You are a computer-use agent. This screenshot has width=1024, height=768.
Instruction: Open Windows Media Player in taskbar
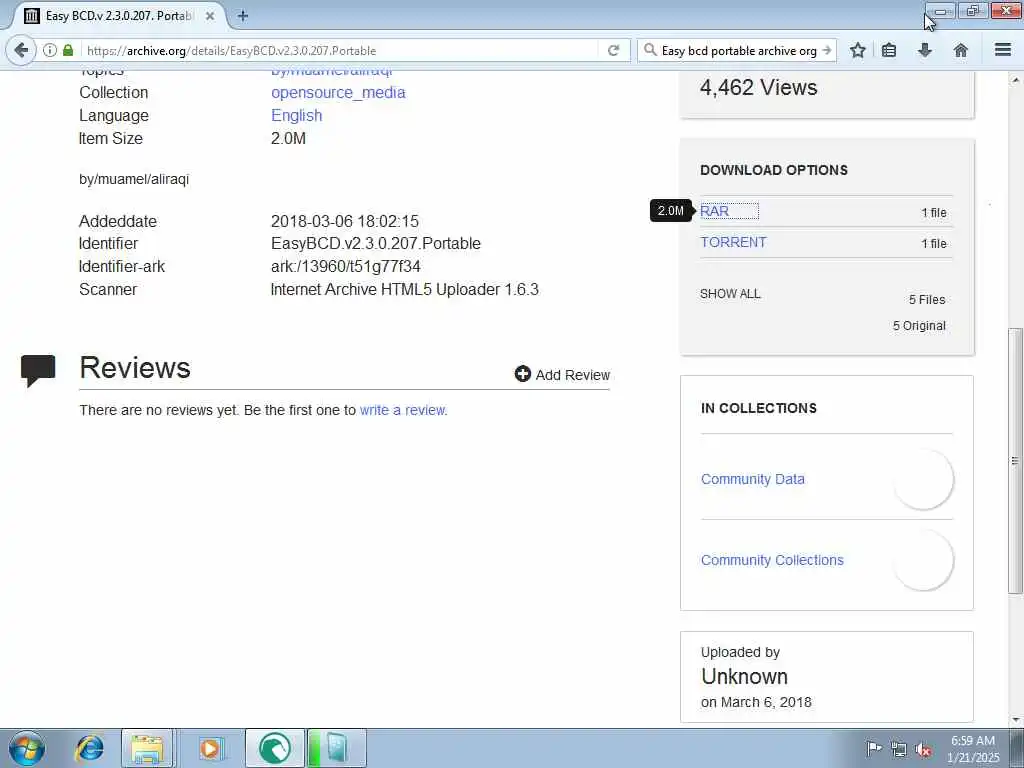coord(210,748)
